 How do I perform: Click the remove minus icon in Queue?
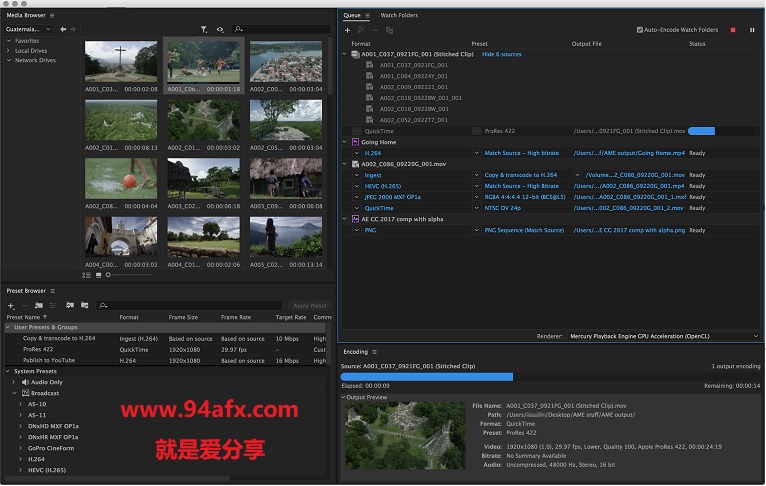click(x=375, y=30)
